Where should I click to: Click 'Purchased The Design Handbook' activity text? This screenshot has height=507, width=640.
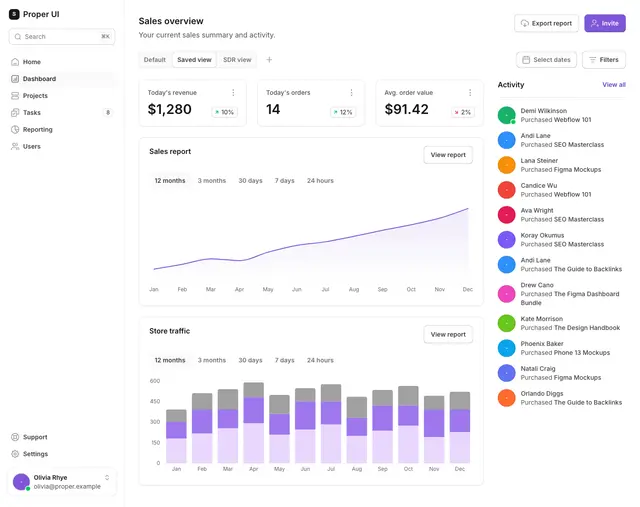tap(570, 328)
